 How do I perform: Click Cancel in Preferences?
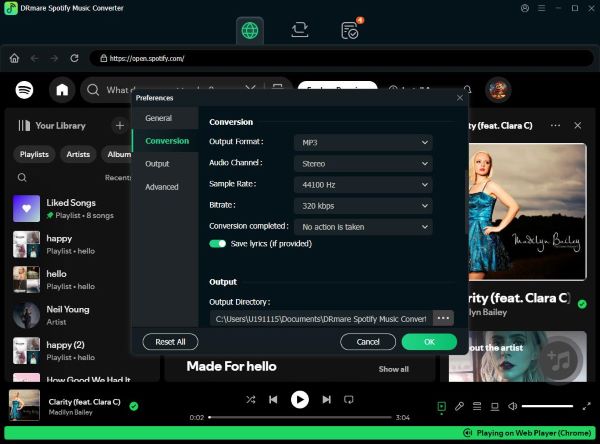tap(368, 342)
